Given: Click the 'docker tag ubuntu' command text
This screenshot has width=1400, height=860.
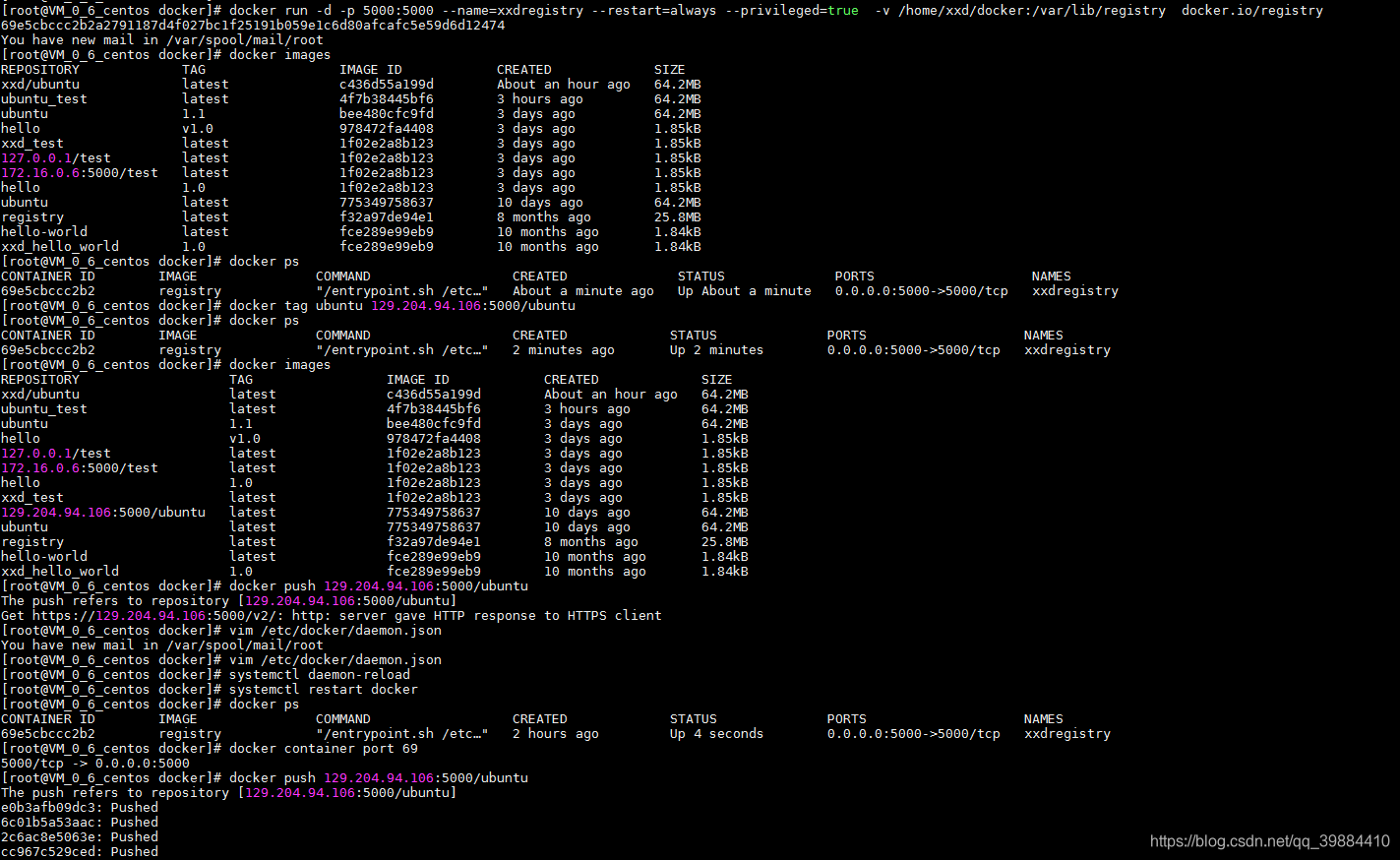Looking at the screenshot, I should point(295,306).
